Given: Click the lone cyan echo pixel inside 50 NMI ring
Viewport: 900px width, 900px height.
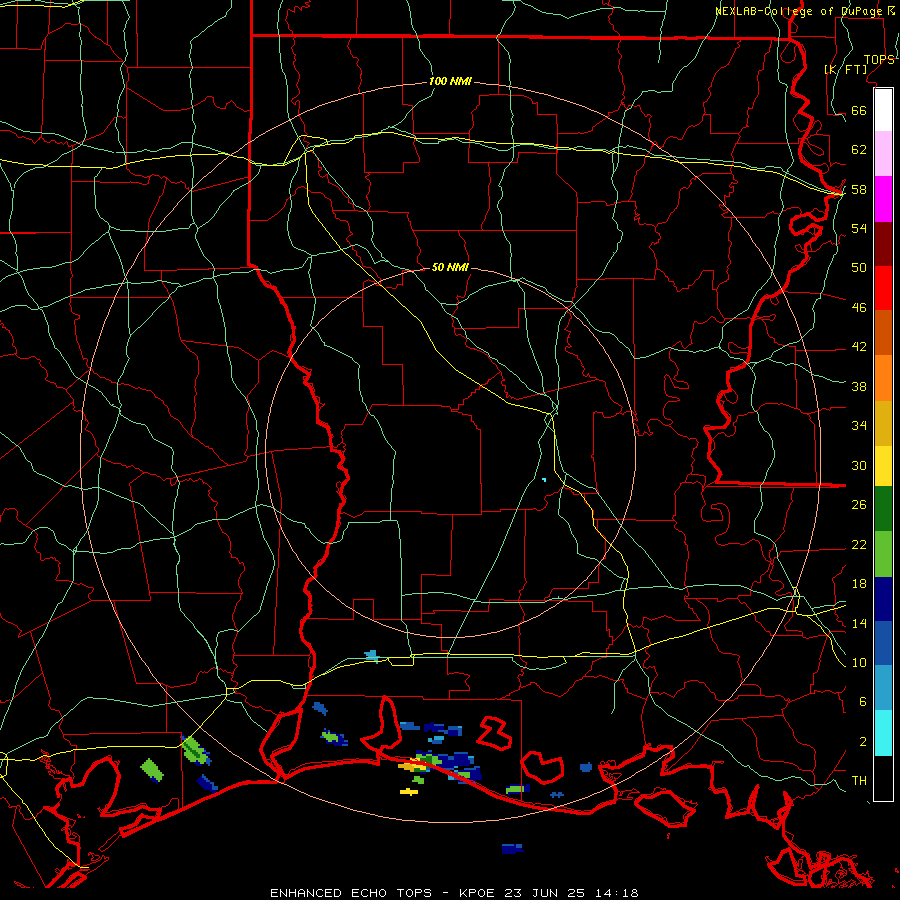Looking at the screenshot, I should pyautogui.click(x=544, y=479).
